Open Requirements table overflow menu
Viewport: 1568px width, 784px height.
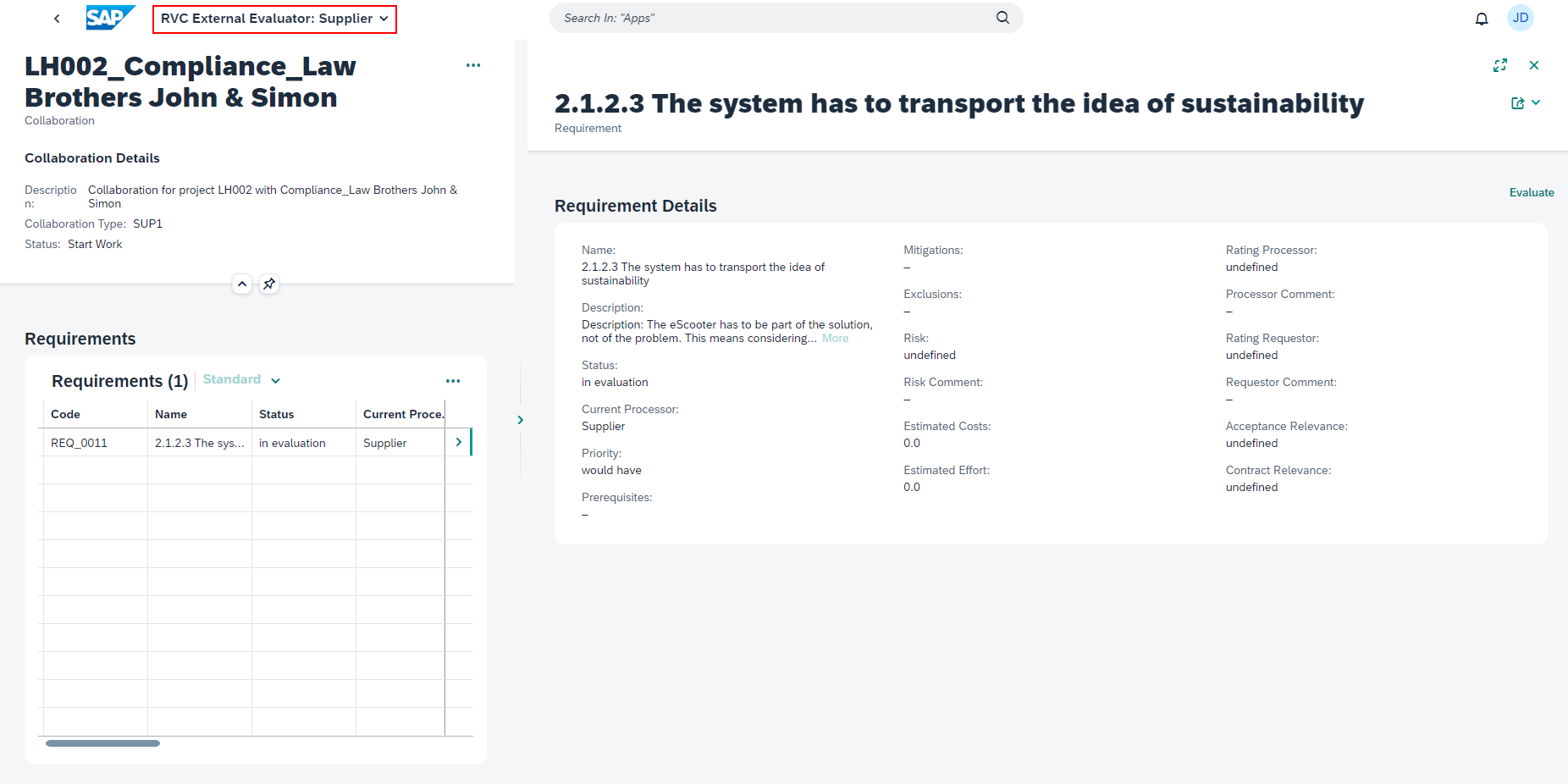point(453,381)
